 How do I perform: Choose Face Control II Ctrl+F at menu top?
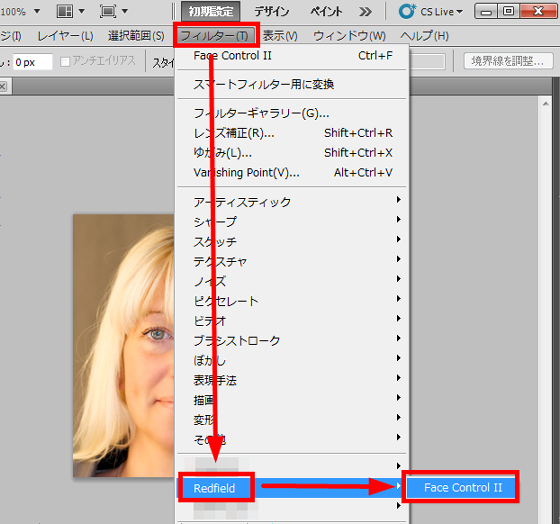click(292, 56)
